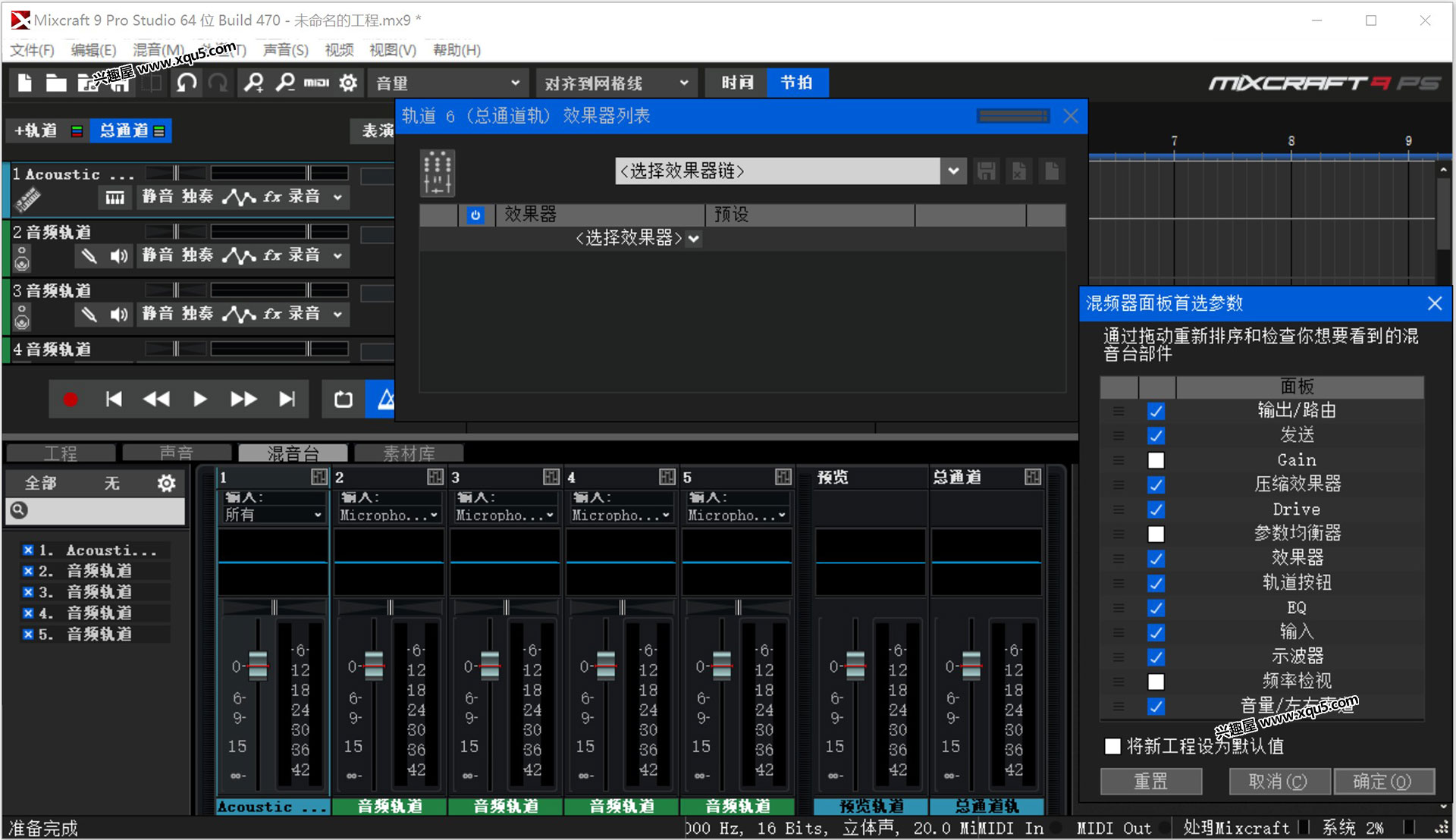Uncheck 发送 panel checkbox
1456x840 pixels.
pyautogui.click(x=1156, y=436)
